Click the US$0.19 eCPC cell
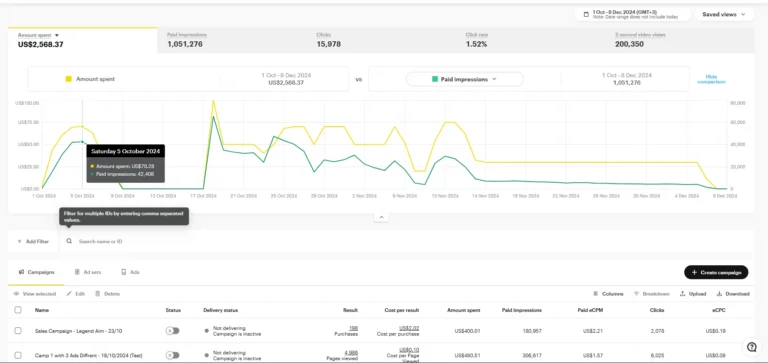The width and height of the screenshot is (768, 363). (x=716, y=331)
